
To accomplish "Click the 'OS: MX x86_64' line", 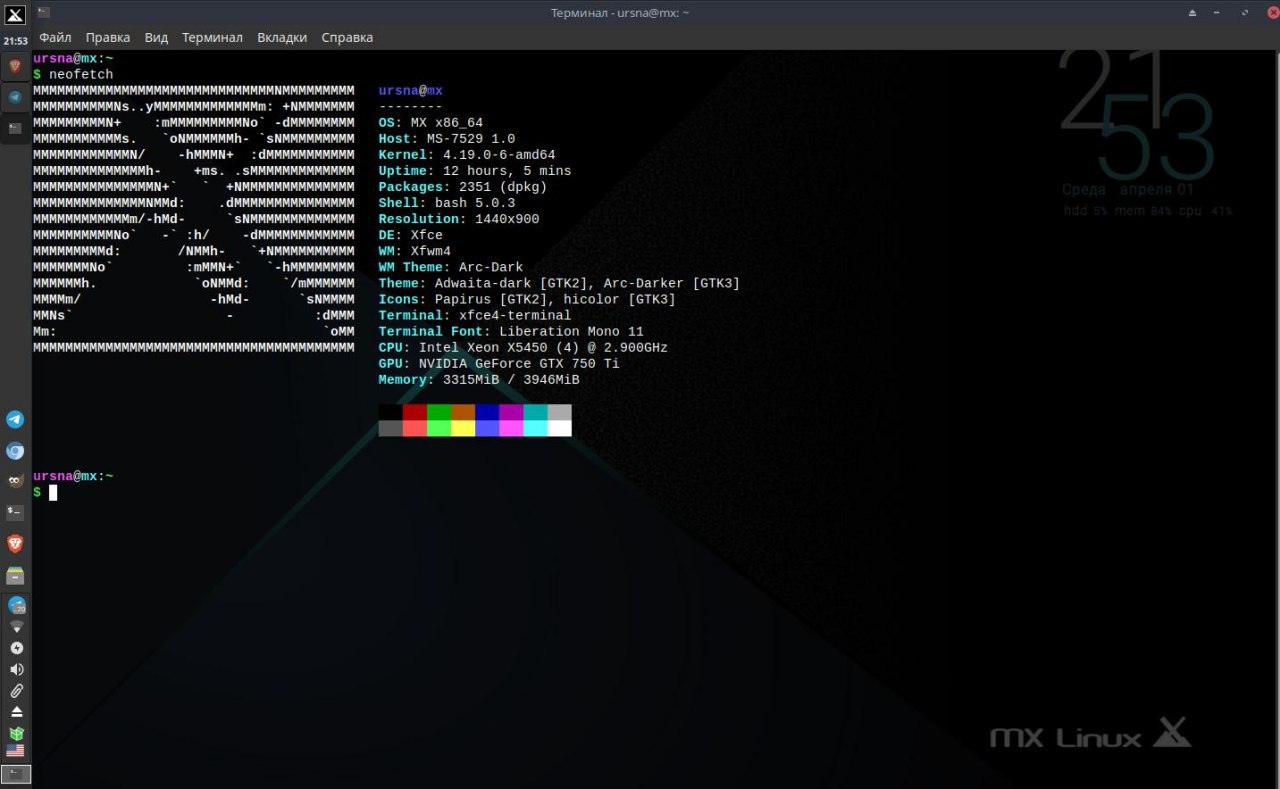I will click(x=431, y=122).
